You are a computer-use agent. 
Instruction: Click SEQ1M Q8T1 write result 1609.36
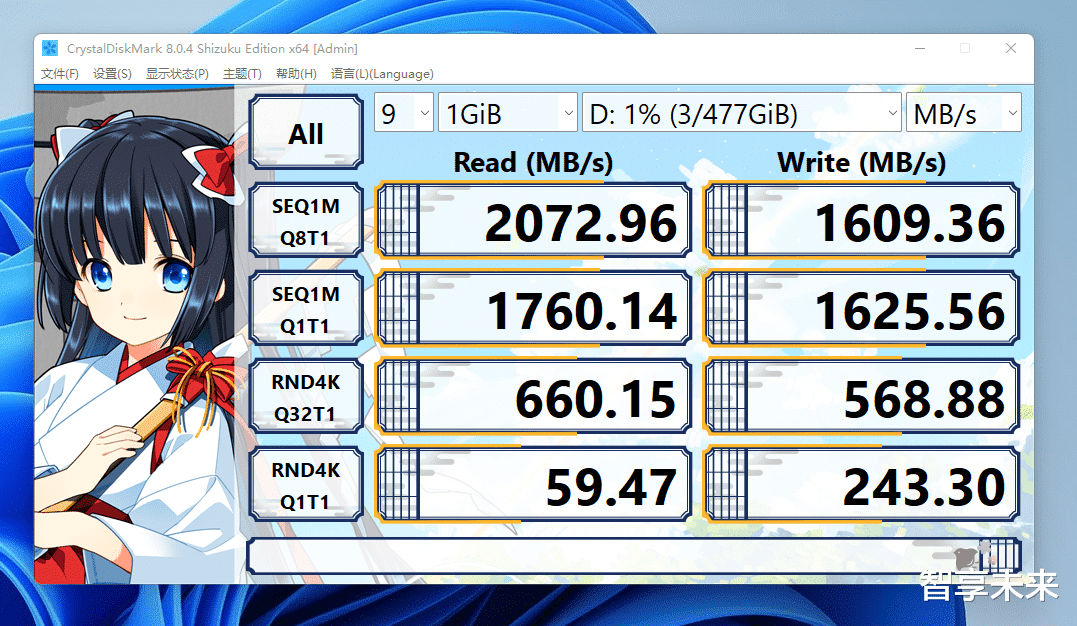(861, 221)
